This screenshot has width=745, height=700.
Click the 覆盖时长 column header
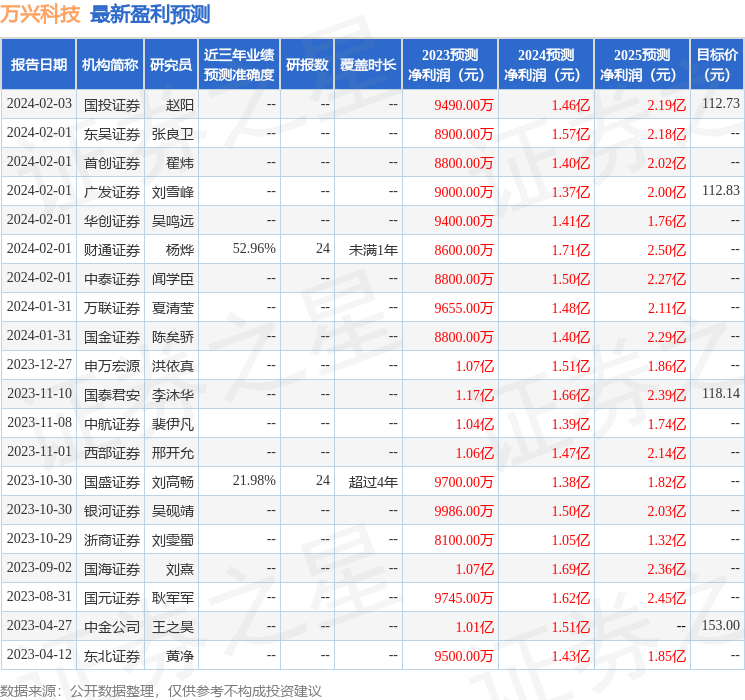[368, 65]
